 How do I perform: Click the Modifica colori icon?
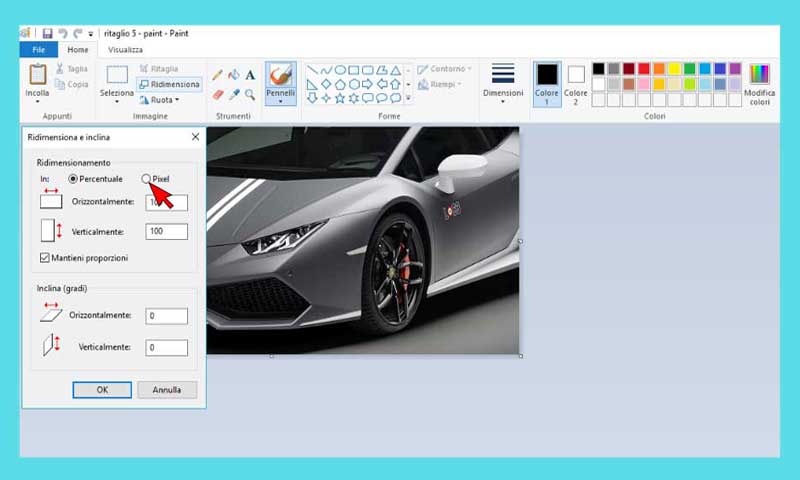(759, 75)
